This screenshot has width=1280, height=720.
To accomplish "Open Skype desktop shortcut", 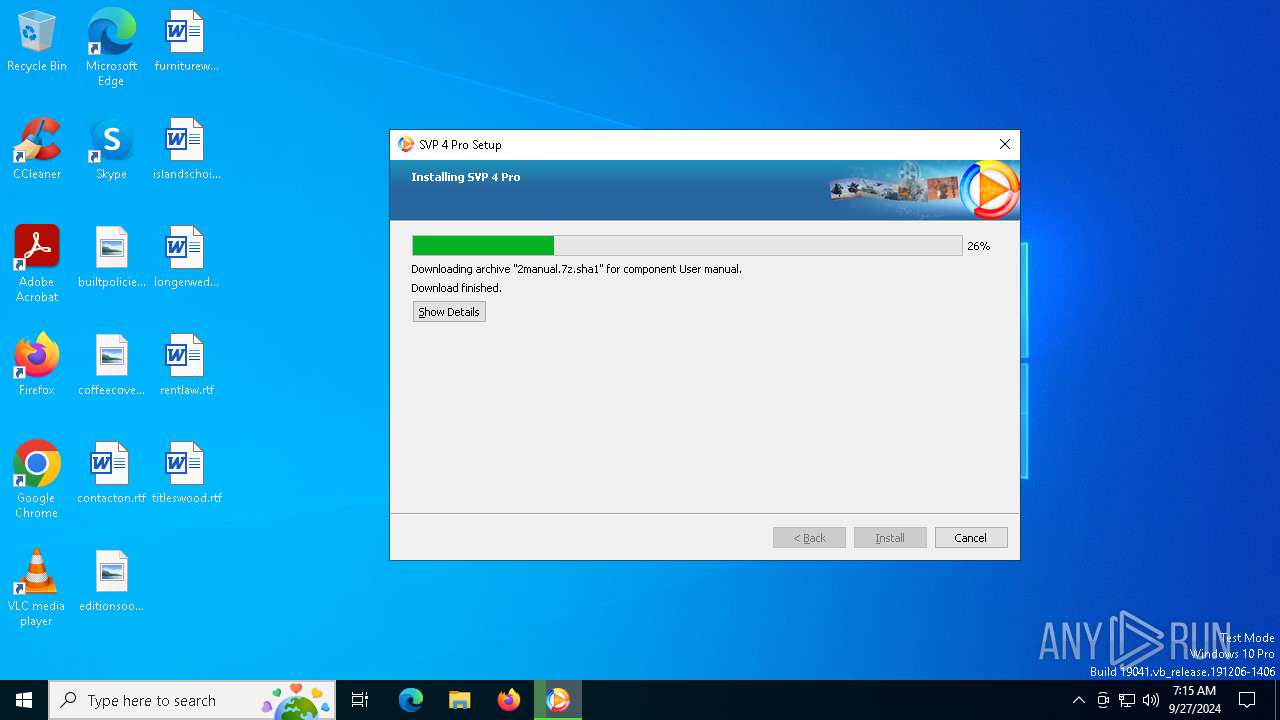I will [111, 150].
